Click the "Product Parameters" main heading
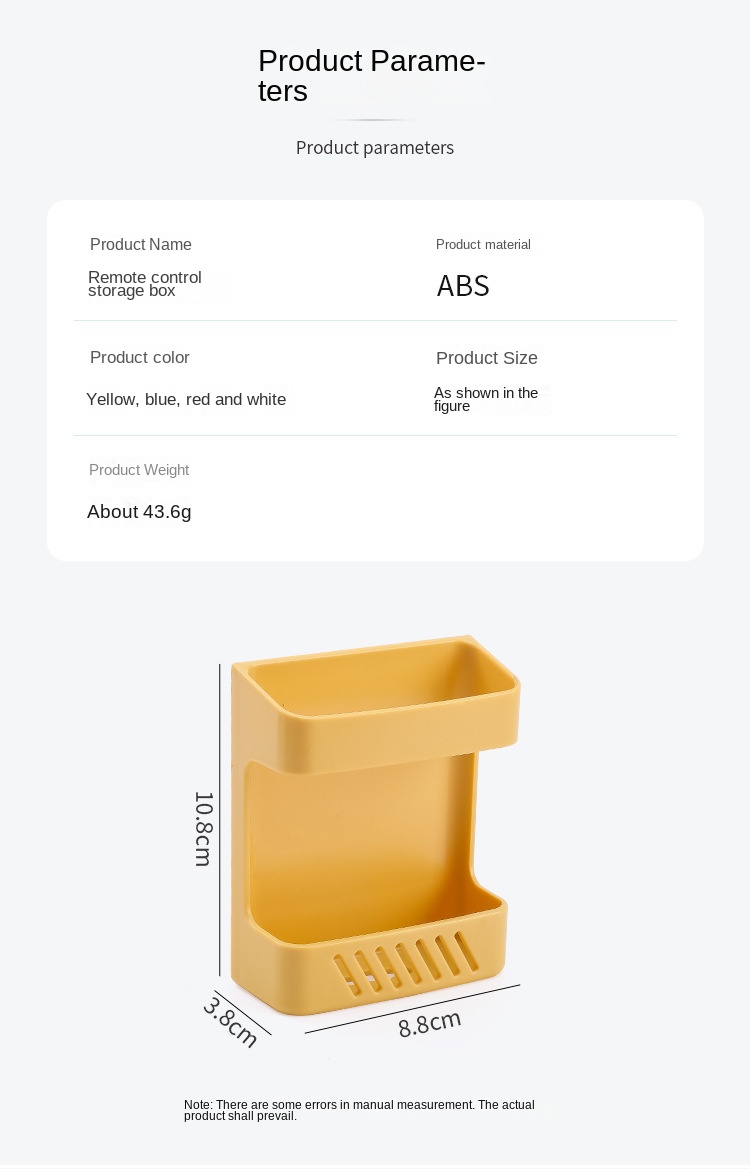Image resolution: width=750 pixels, height=1169 pixels. point(371,76)
